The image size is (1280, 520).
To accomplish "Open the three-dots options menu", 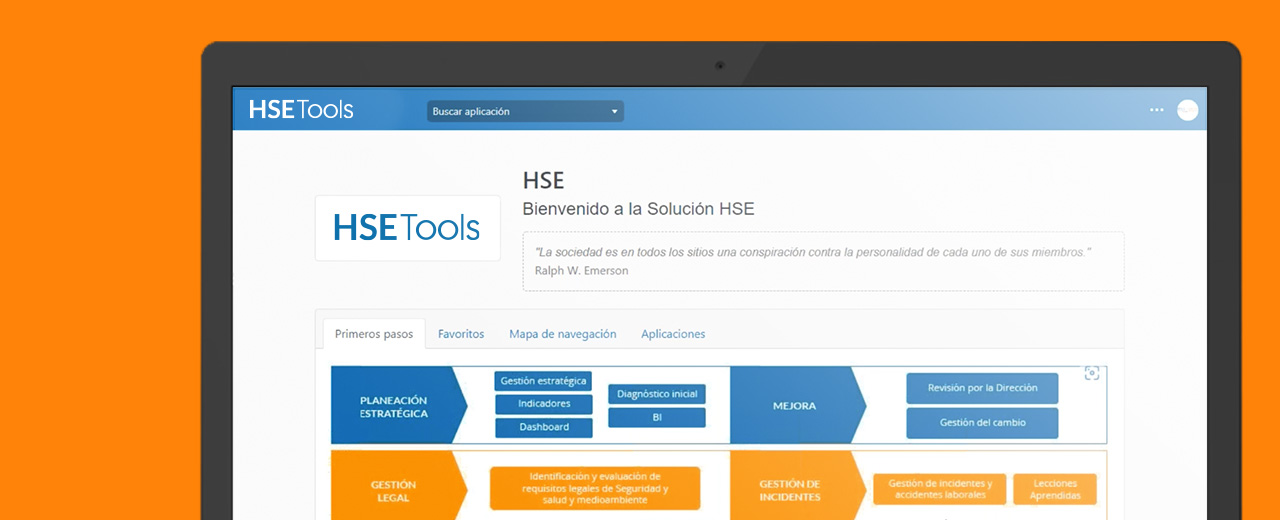I will pos(1157,110).
